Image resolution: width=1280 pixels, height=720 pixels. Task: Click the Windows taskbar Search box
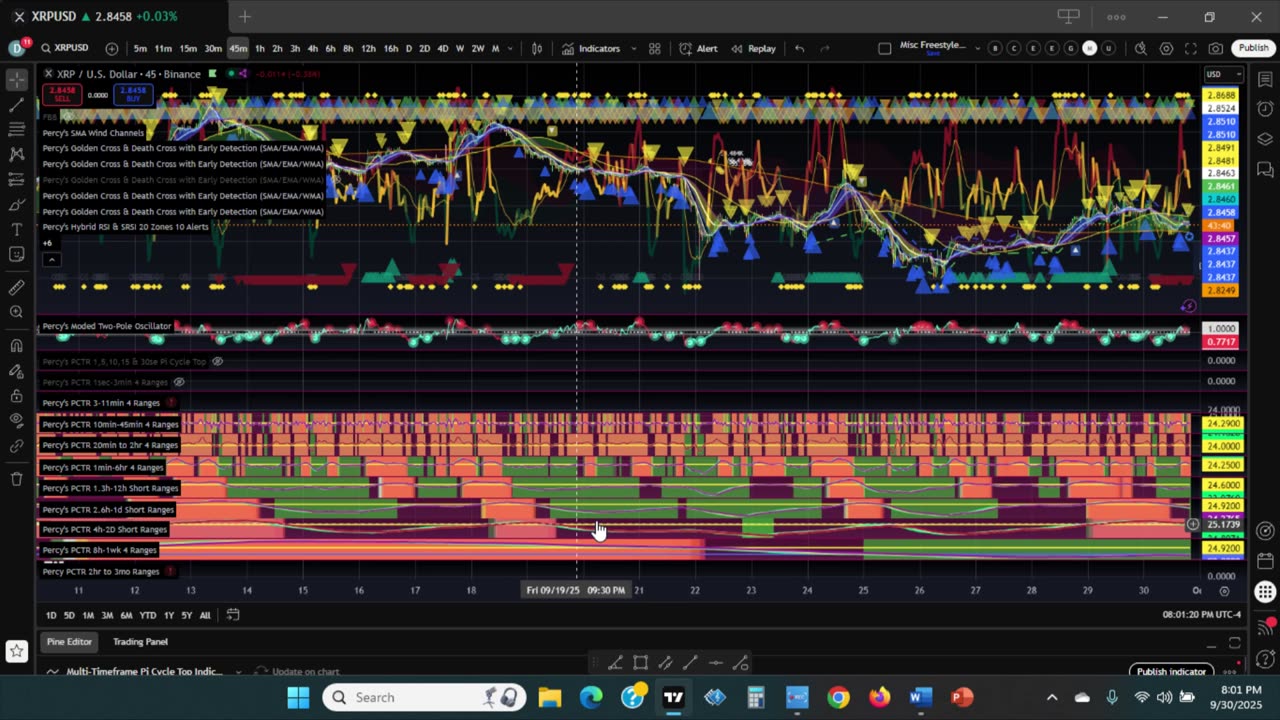pos(425,697)
